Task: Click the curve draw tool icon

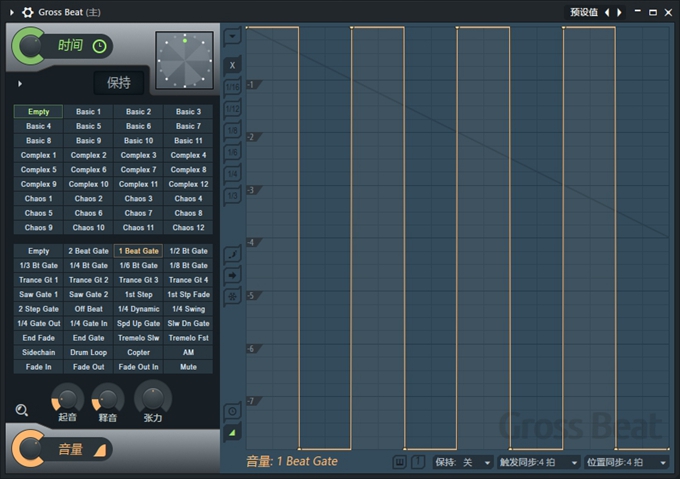Action: click(x=233, y=254)
